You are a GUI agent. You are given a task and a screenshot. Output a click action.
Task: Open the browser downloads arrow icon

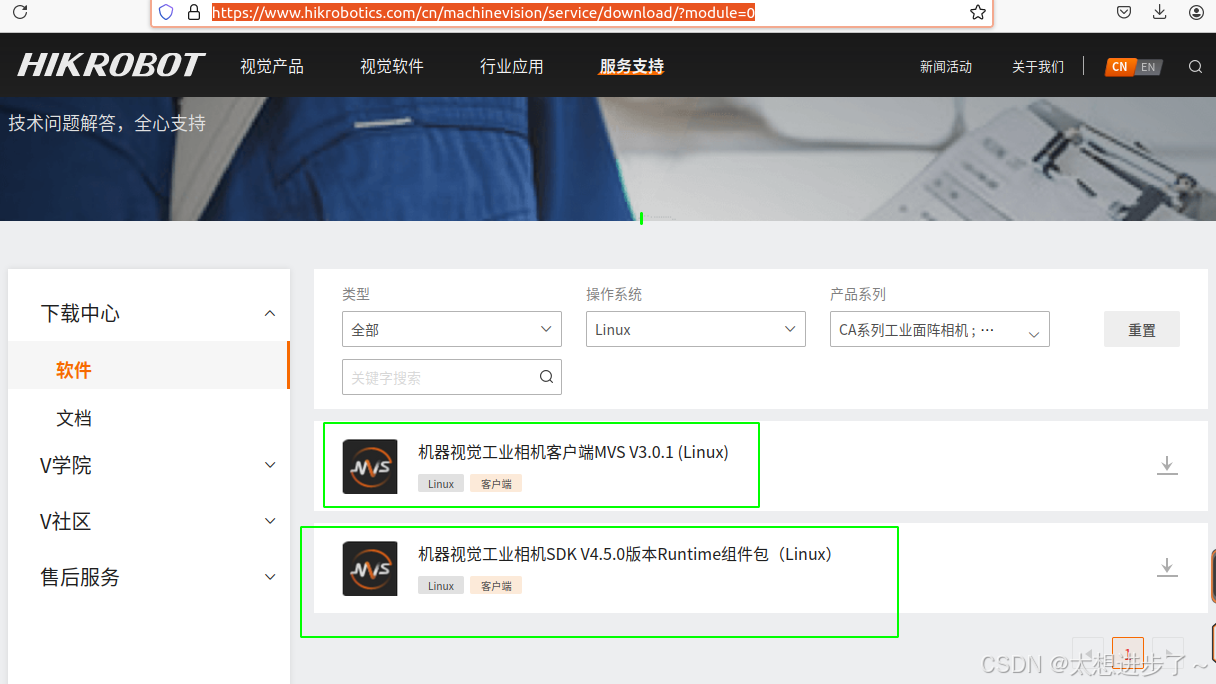(1160, 12)
